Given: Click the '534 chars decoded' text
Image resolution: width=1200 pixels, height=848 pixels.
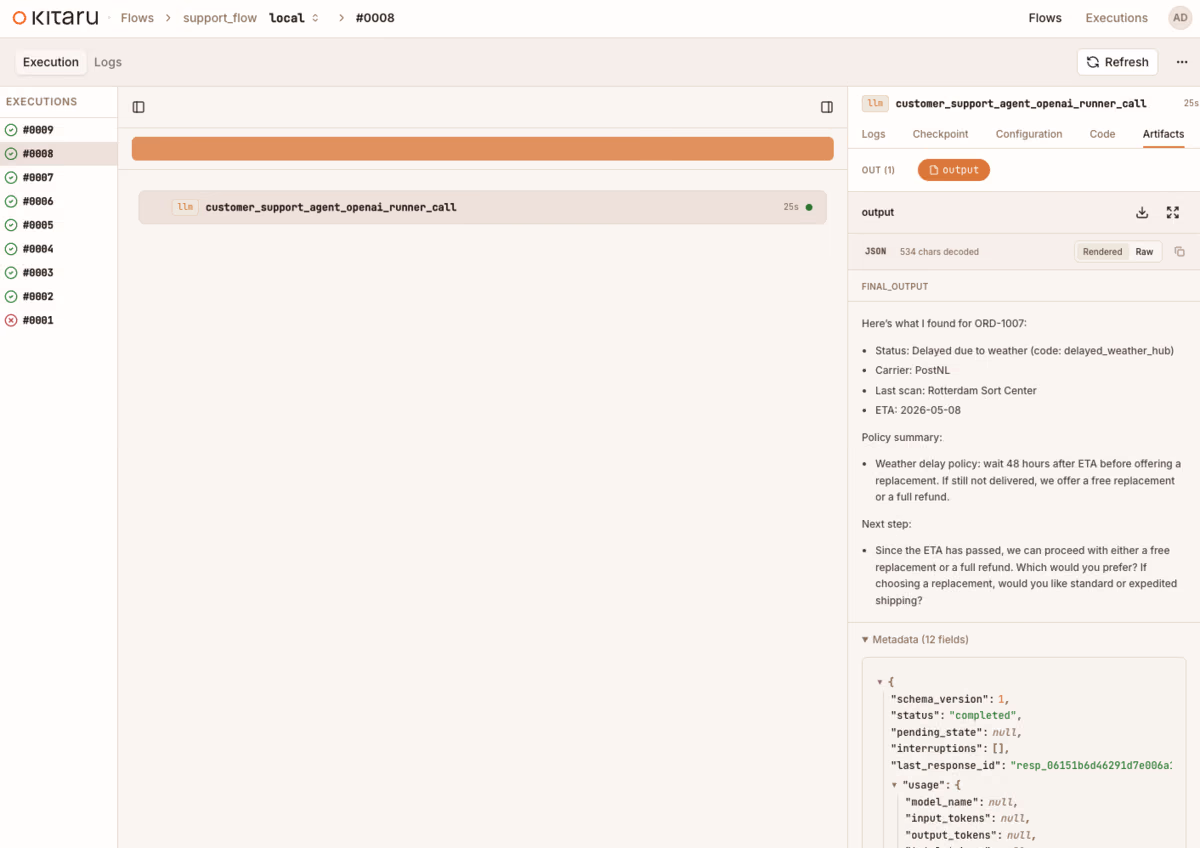Looking at the screenshot, I should pos(939,252).
